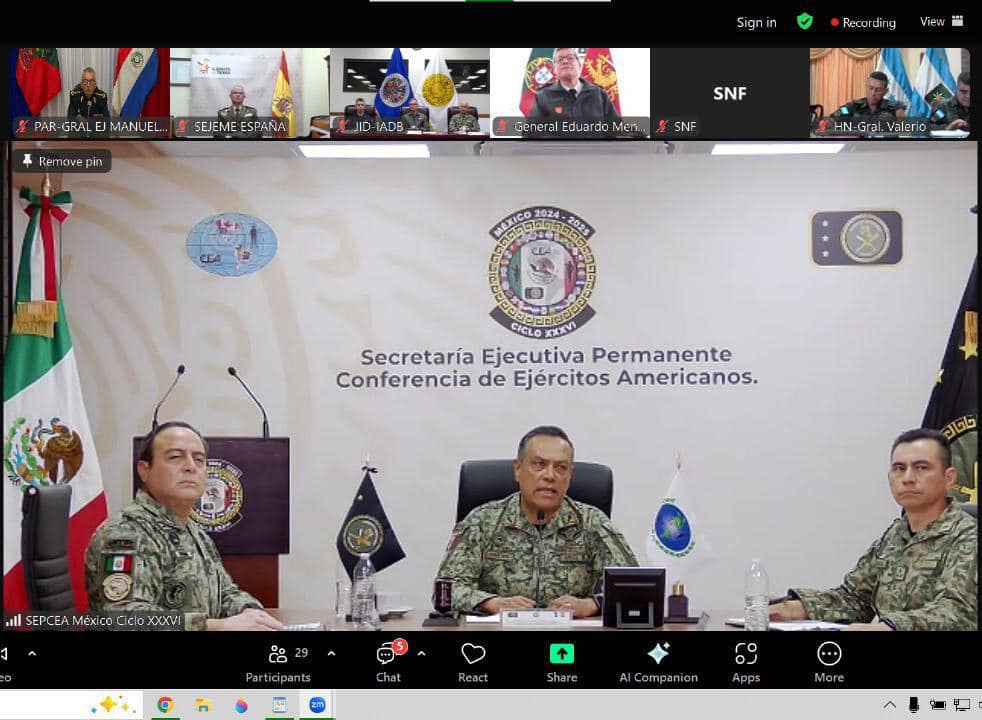Click the Sign in link
Image resolution: width=982 pixels, height=720 pixels.
[x=756, y=23]
